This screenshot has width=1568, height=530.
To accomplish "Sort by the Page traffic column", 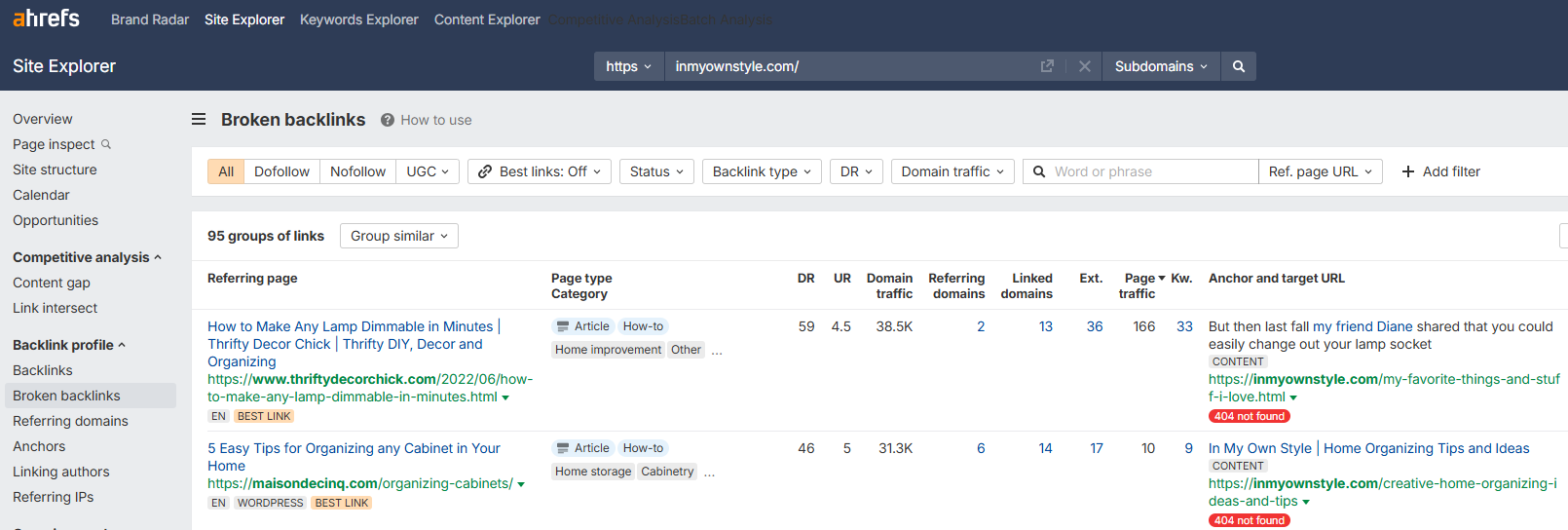I will click(1141, 285).
